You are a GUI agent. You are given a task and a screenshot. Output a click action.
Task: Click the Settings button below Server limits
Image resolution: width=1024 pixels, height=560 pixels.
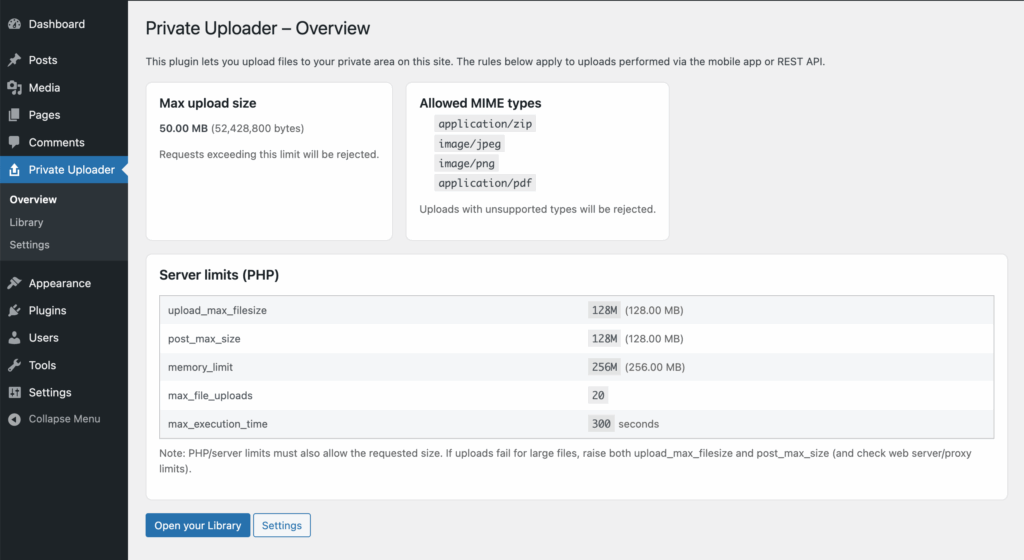282,525
